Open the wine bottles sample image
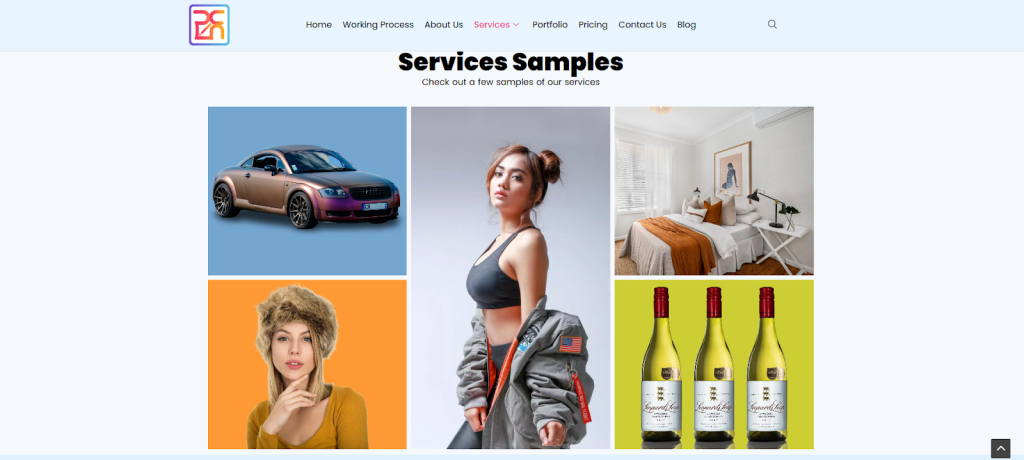1024x460 pixels. [x=714, y=365]
